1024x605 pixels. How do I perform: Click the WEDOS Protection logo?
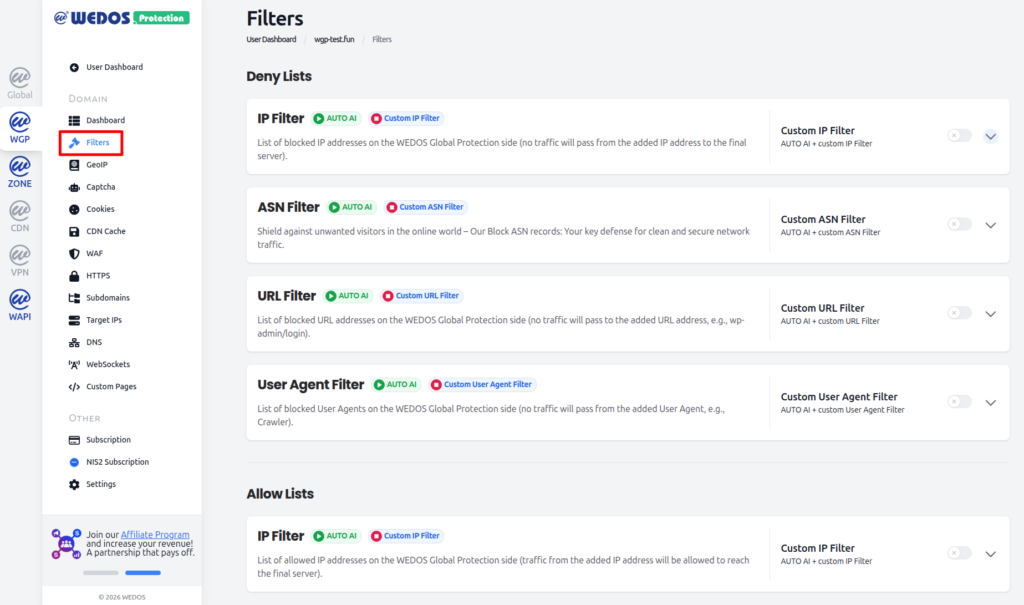pyautogui.click(x=121, y=18)
